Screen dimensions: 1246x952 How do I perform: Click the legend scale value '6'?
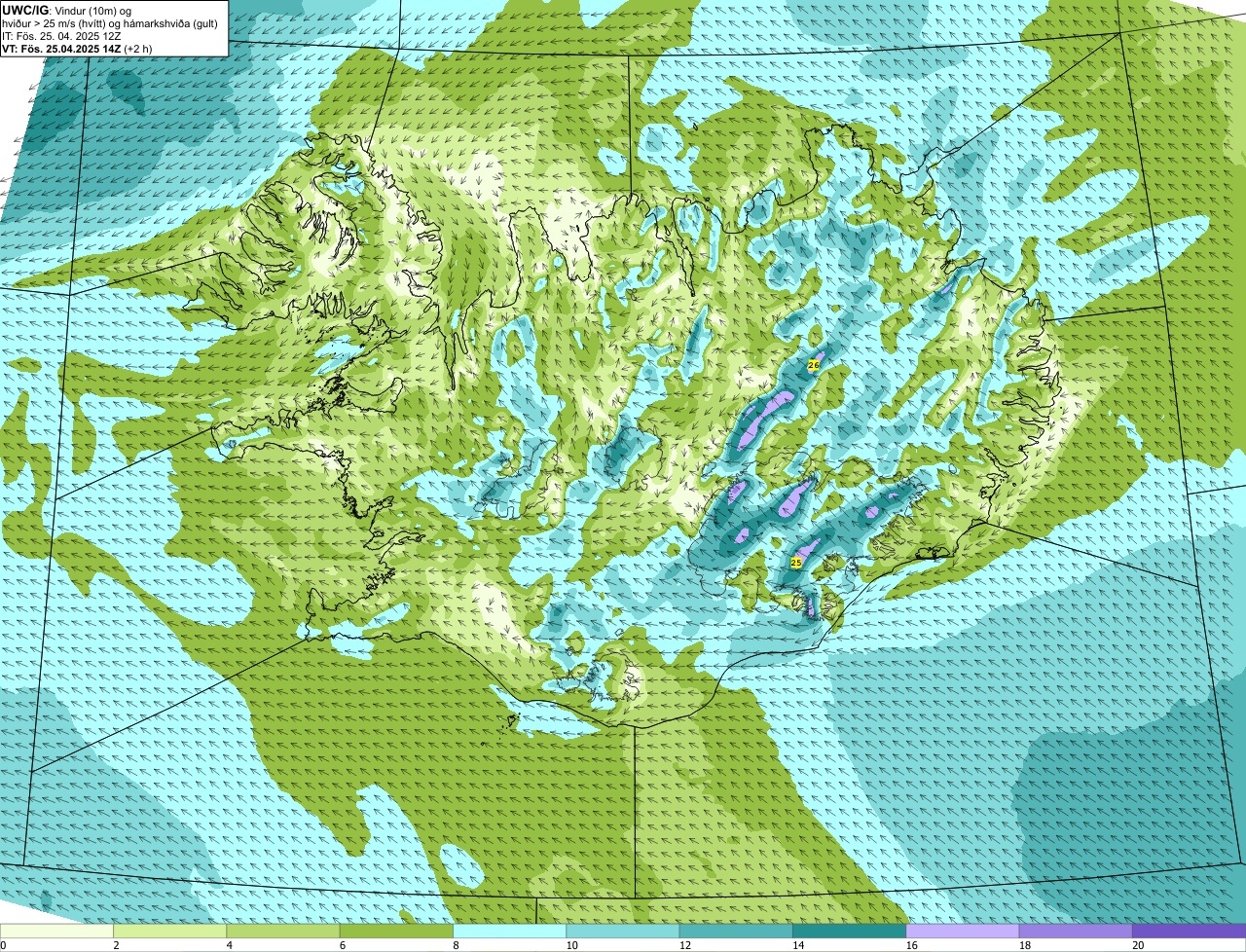coord(343,945)
